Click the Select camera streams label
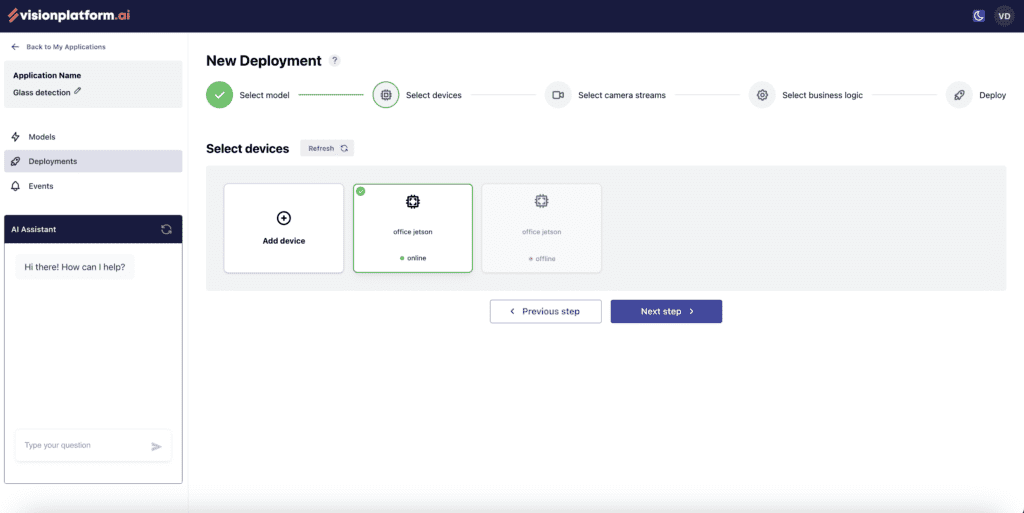The width and height of the screenshot is (1024, 513). click(x=622, y=95)
